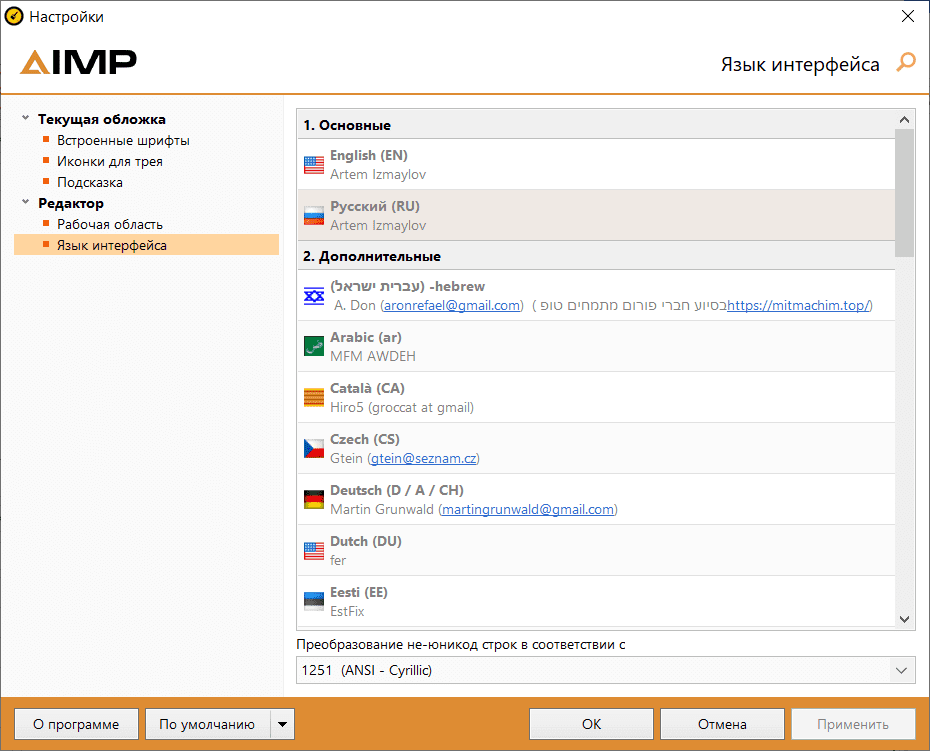The image size is (930, 751).
Task: Close the Настройки window
Action: click(x=907, y=16)
